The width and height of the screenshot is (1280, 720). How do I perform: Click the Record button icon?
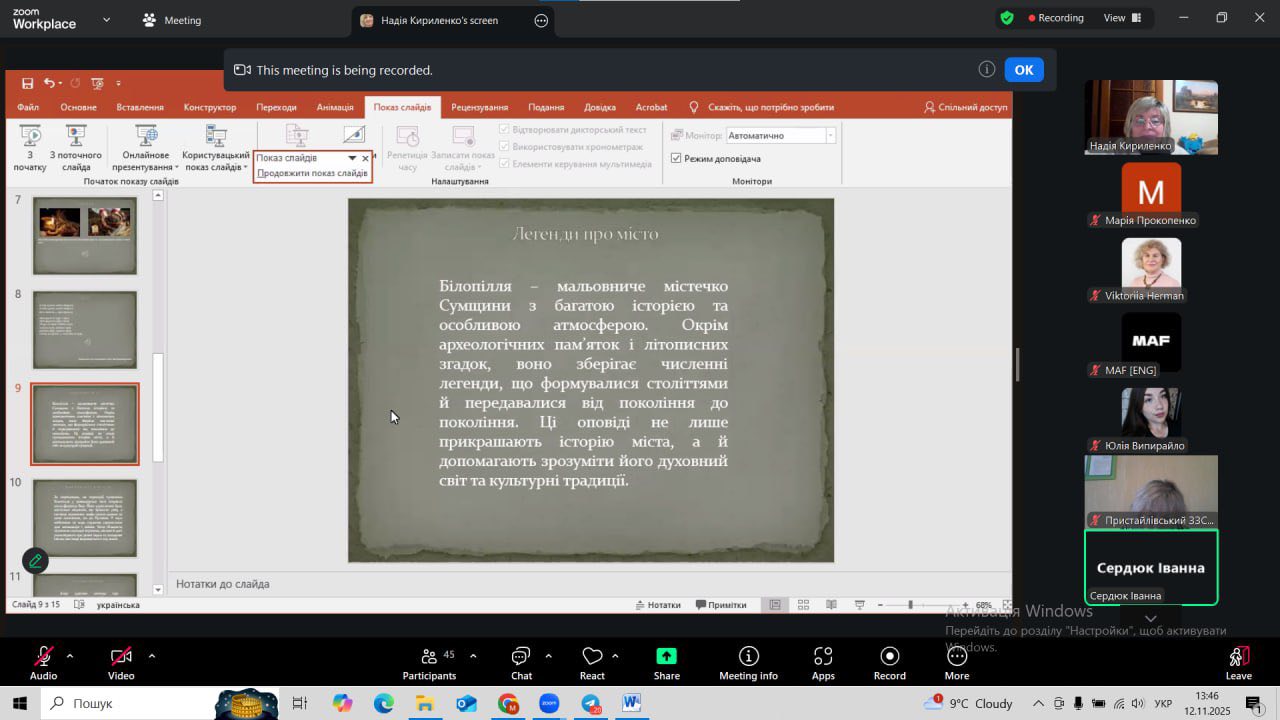[889, 657]
